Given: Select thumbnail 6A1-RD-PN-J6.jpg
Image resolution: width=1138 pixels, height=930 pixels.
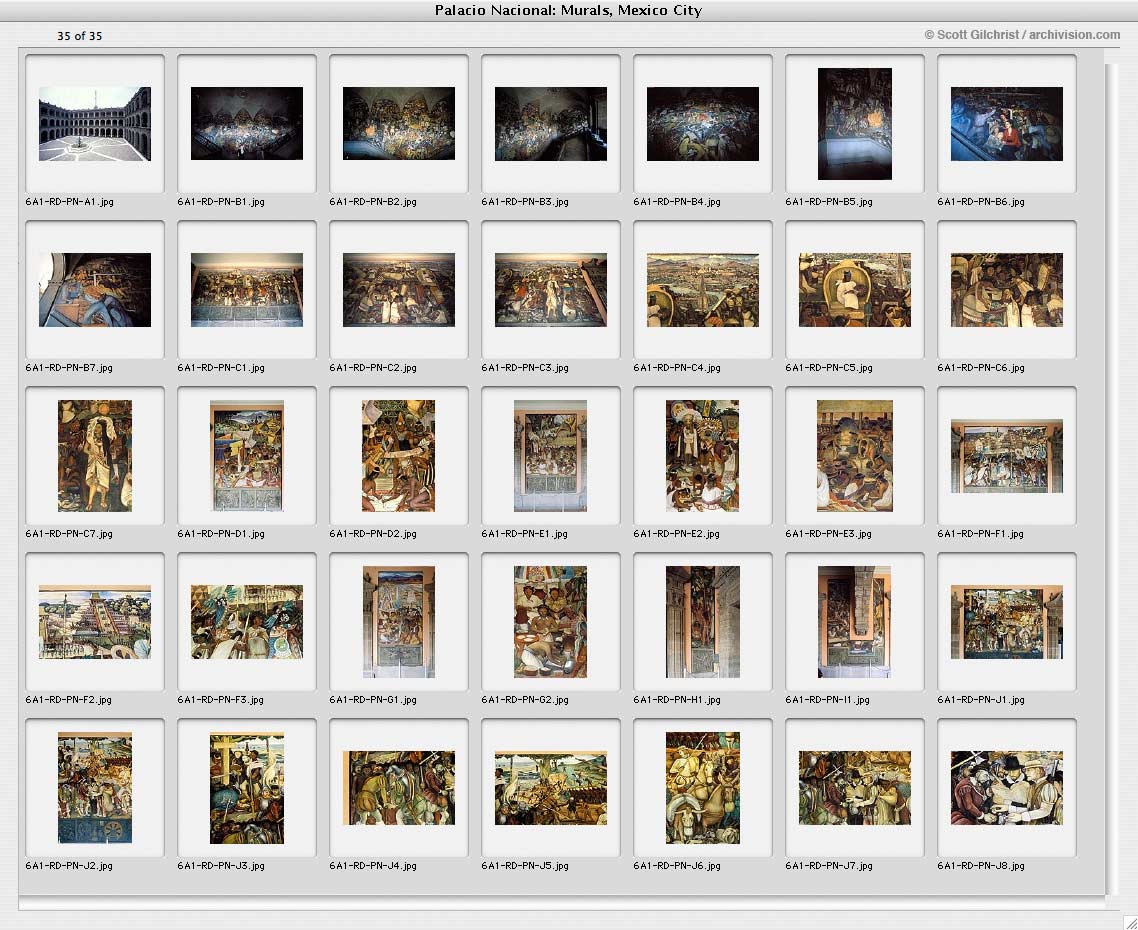Looking at the screenshot, I should coord(703,788).
